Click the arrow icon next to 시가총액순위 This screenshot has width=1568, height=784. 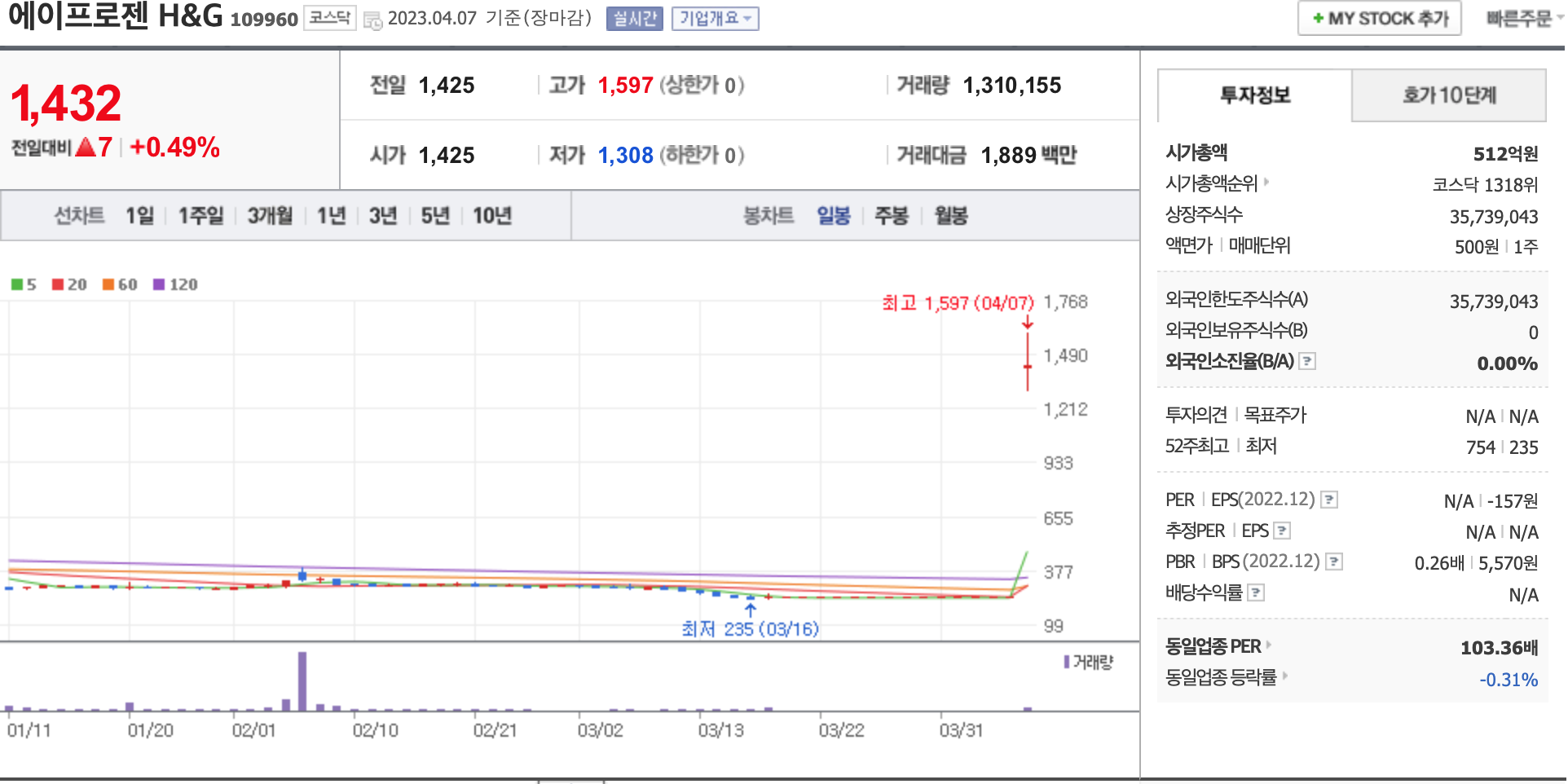click(1266, 182)
